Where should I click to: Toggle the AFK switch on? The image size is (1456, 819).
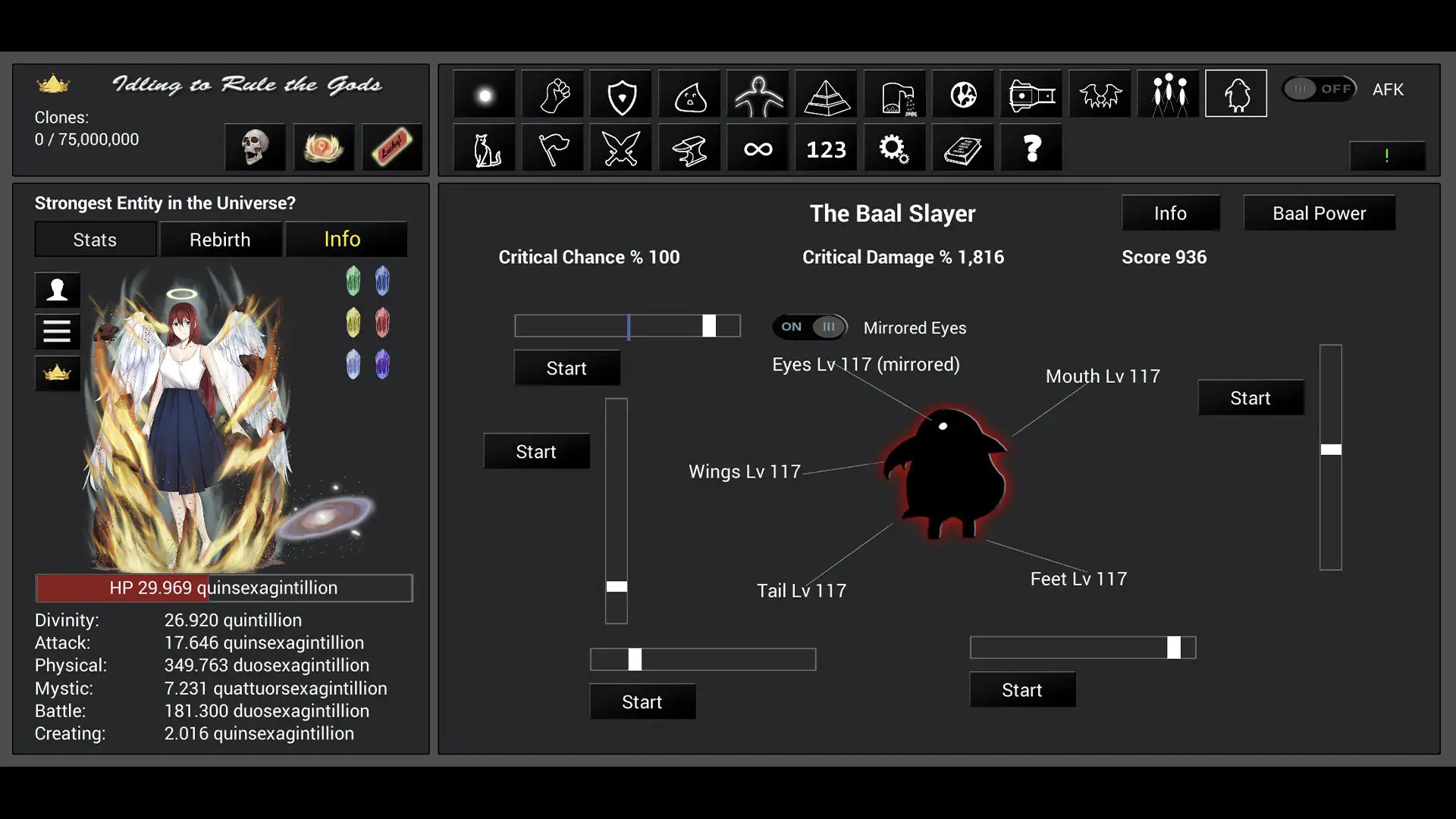[1319, 89]
